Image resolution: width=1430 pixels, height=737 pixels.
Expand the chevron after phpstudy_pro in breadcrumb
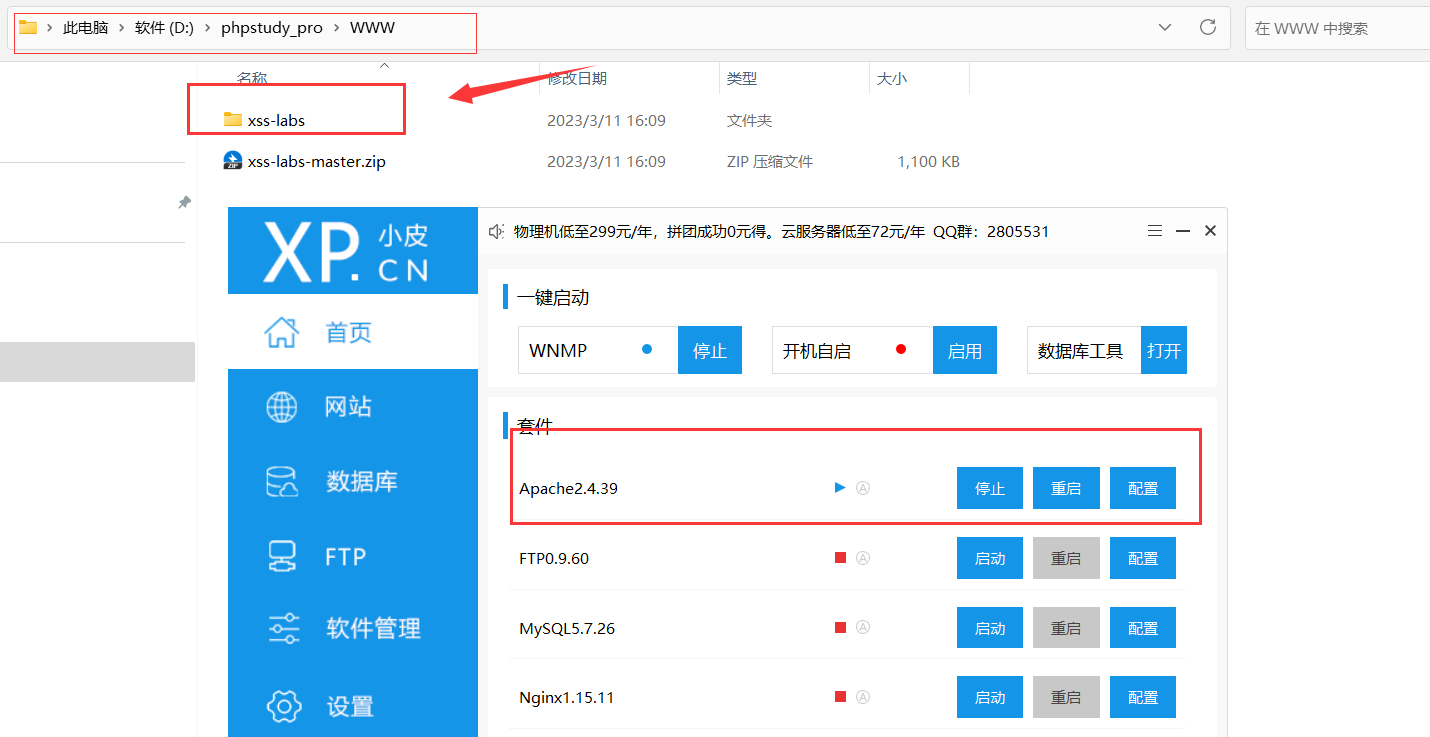[337, 28]
